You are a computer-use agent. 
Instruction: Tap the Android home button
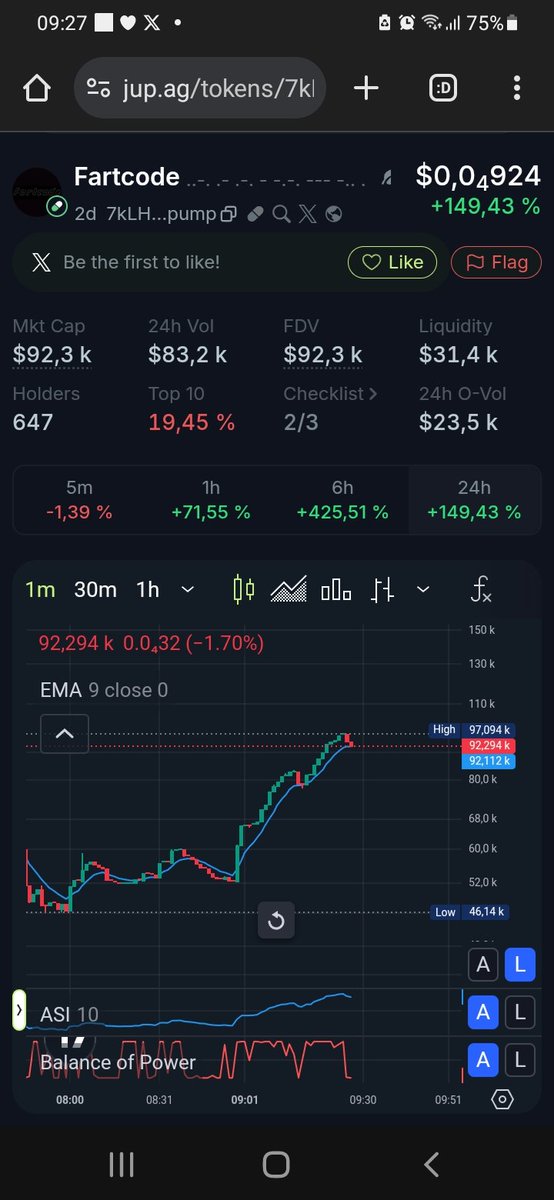tap(276, 1164)
